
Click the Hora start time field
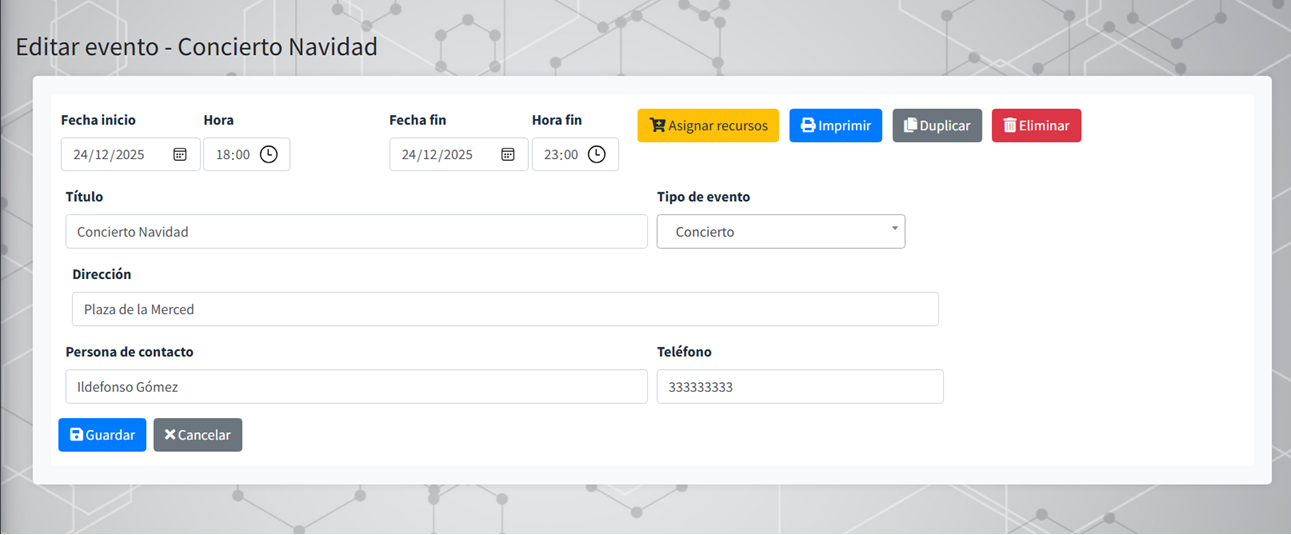click(x=247, y=154)
